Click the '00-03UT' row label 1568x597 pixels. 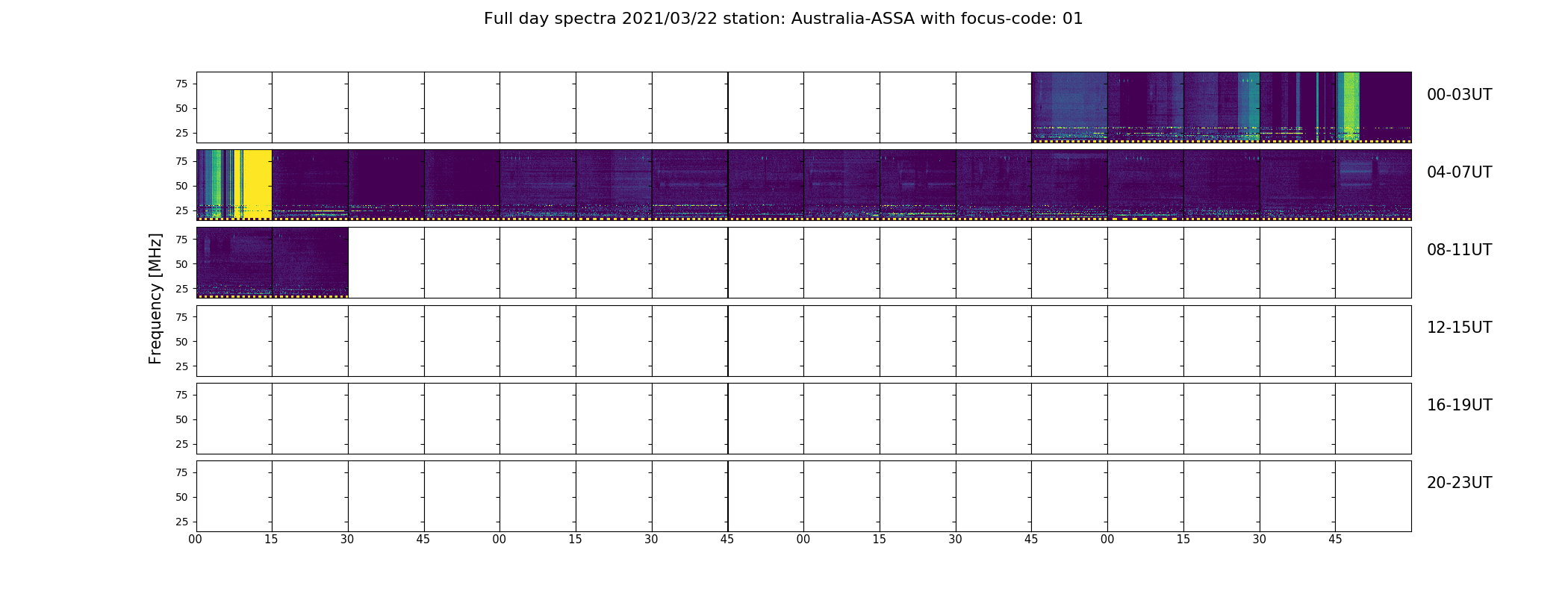coord(1459,95)
